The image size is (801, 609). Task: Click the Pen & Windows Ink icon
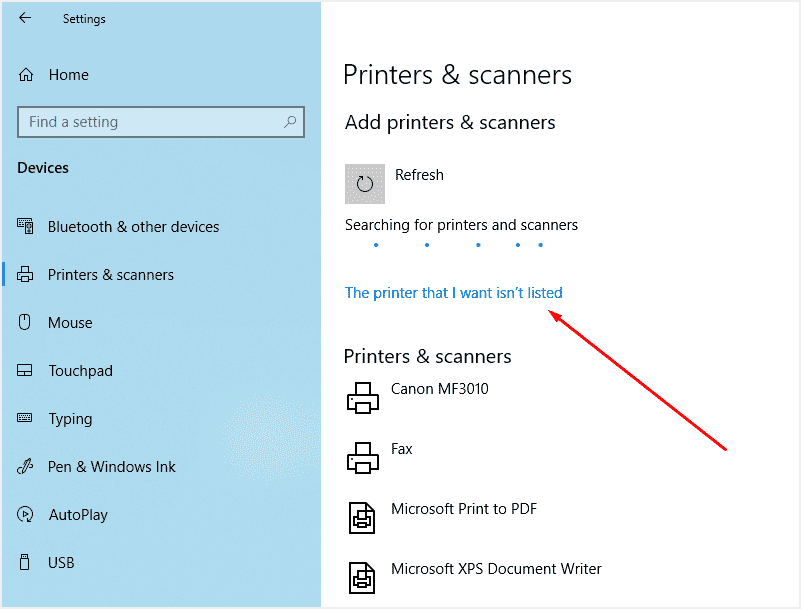pos(25,466)
